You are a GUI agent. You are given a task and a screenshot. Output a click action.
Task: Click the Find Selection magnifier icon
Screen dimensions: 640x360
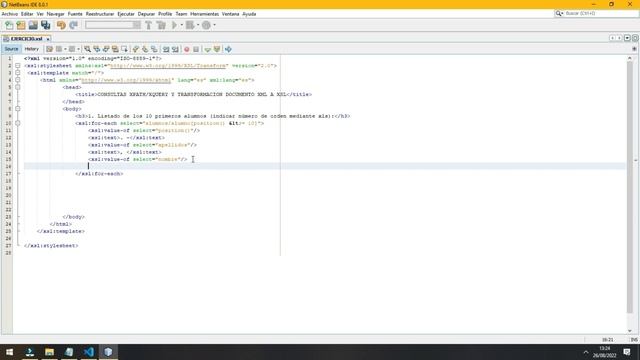pos(87,49)
